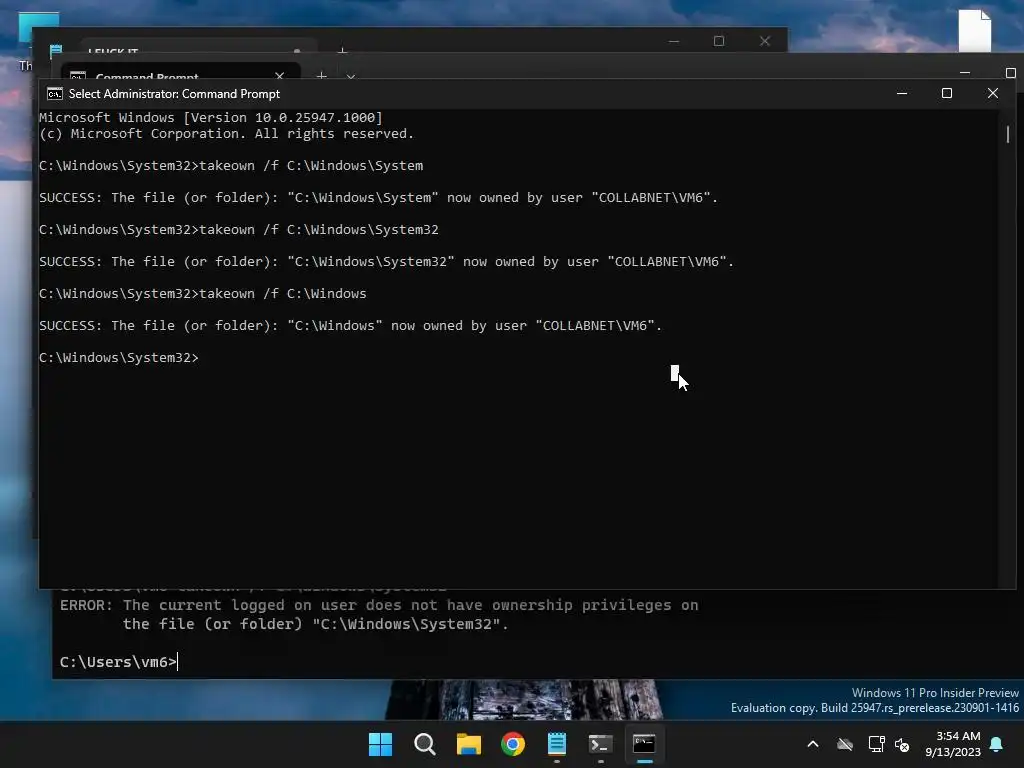Launch File Explorer from taskbar
The height and width of the screenshot is (768, 1024).
tap(468, 744)
